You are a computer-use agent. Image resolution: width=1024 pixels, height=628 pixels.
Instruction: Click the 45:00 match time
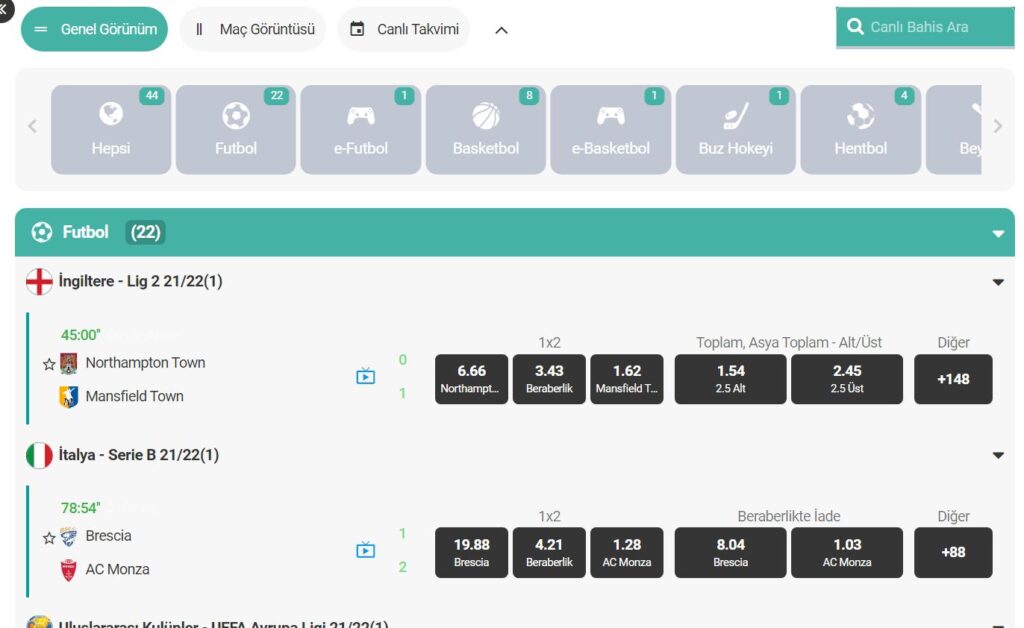tap(80, 335)
